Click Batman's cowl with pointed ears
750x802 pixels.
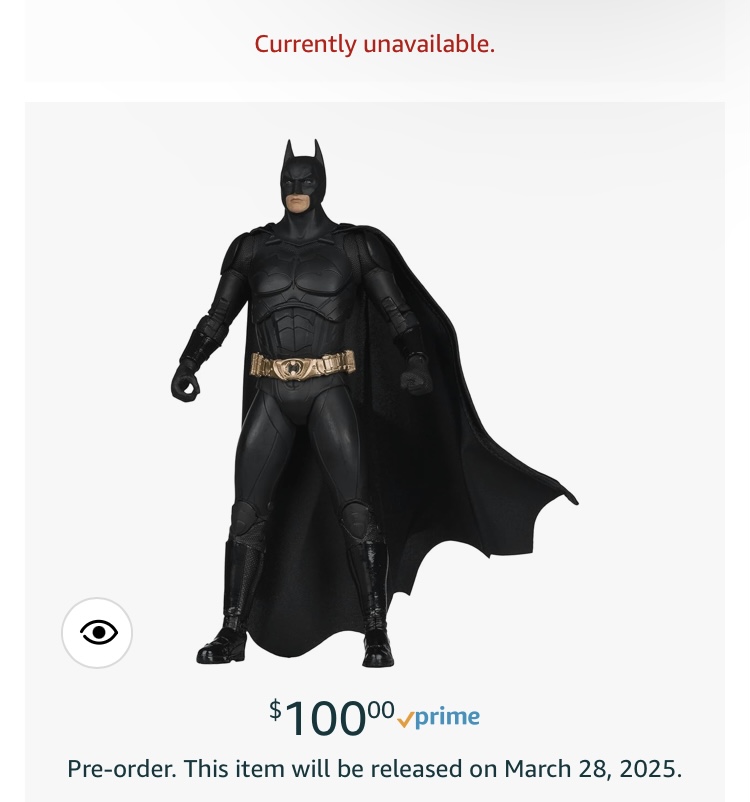tap(300, 172)
